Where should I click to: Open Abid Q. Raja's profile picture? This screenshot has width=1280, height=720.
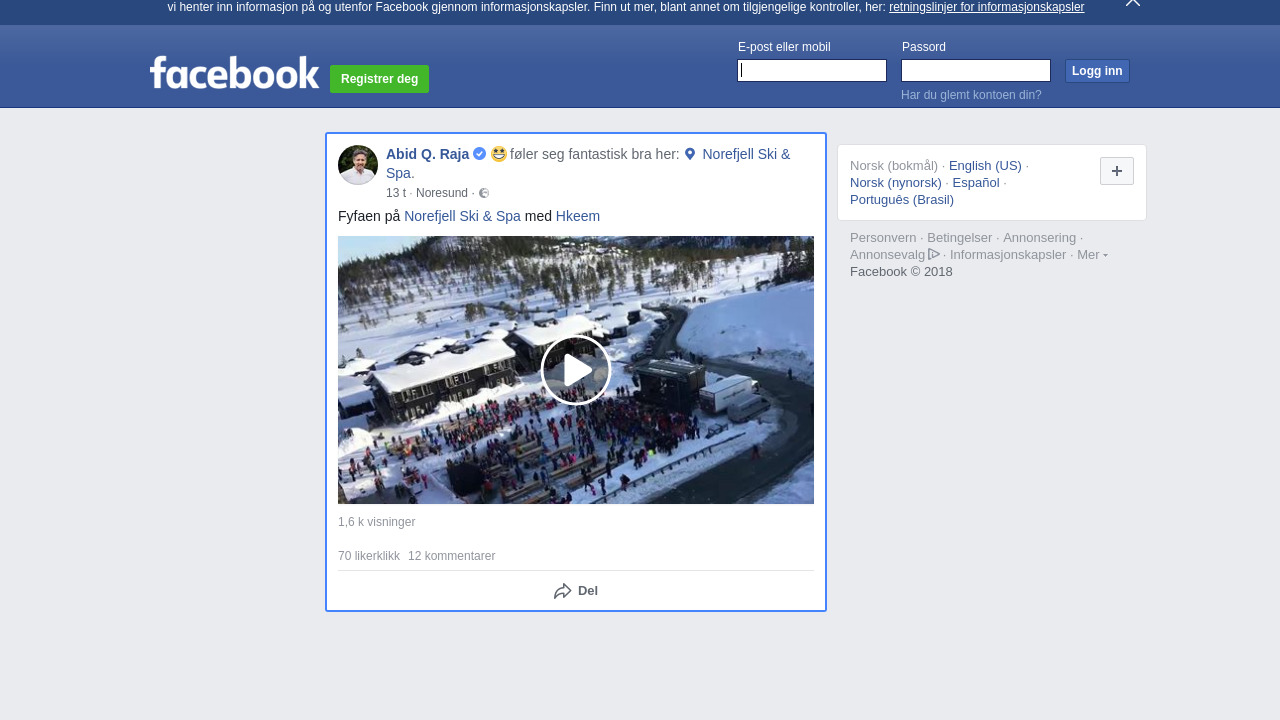[x=358, y=165]
